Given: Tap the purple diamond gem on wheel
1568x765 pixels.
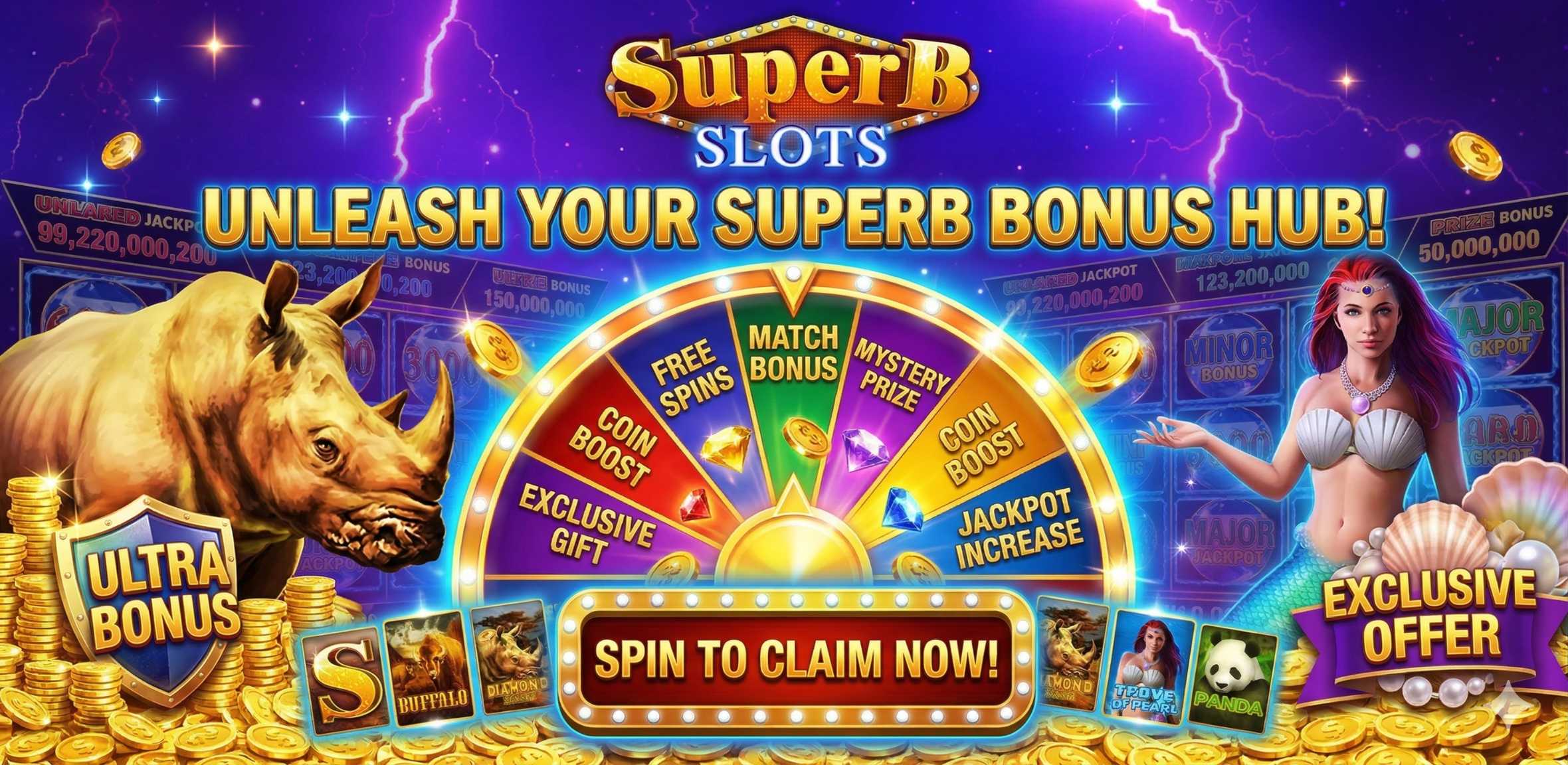Looking at the screenshot, I should [866, 448].
